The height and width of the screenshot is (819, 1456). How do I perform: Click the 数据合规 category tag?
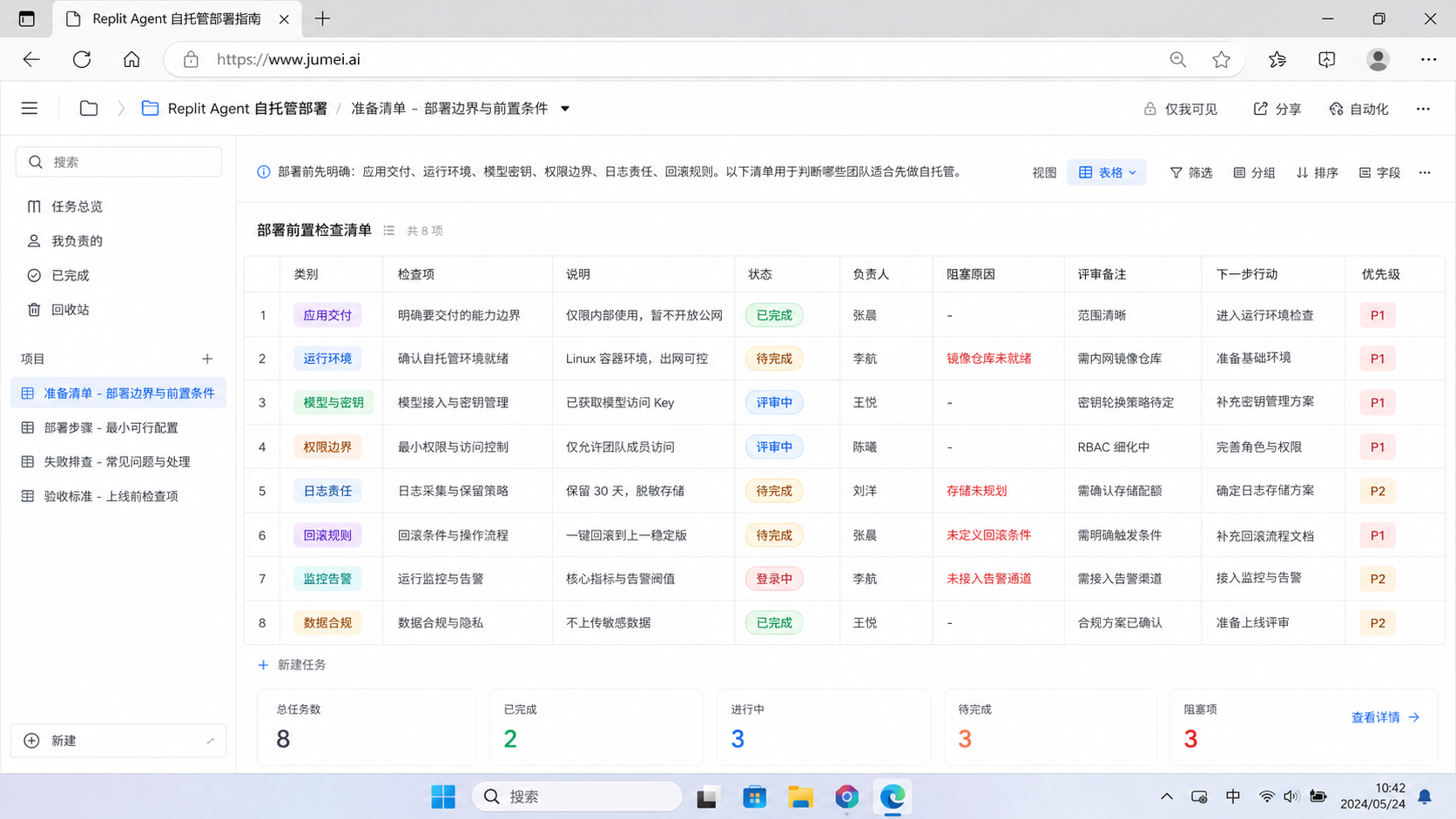[x=327, y=623]
